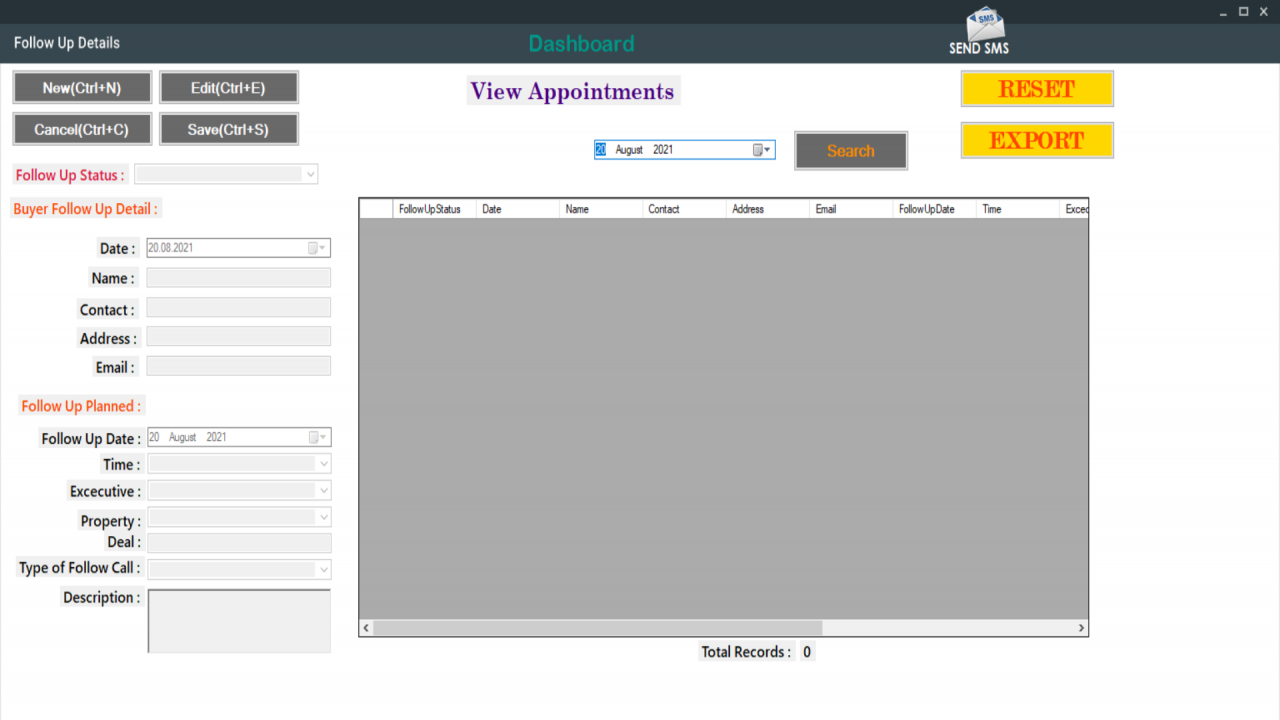Expand the Type of Follow Call dropdown
1280x720 pixels.
(x=323, y=569)
